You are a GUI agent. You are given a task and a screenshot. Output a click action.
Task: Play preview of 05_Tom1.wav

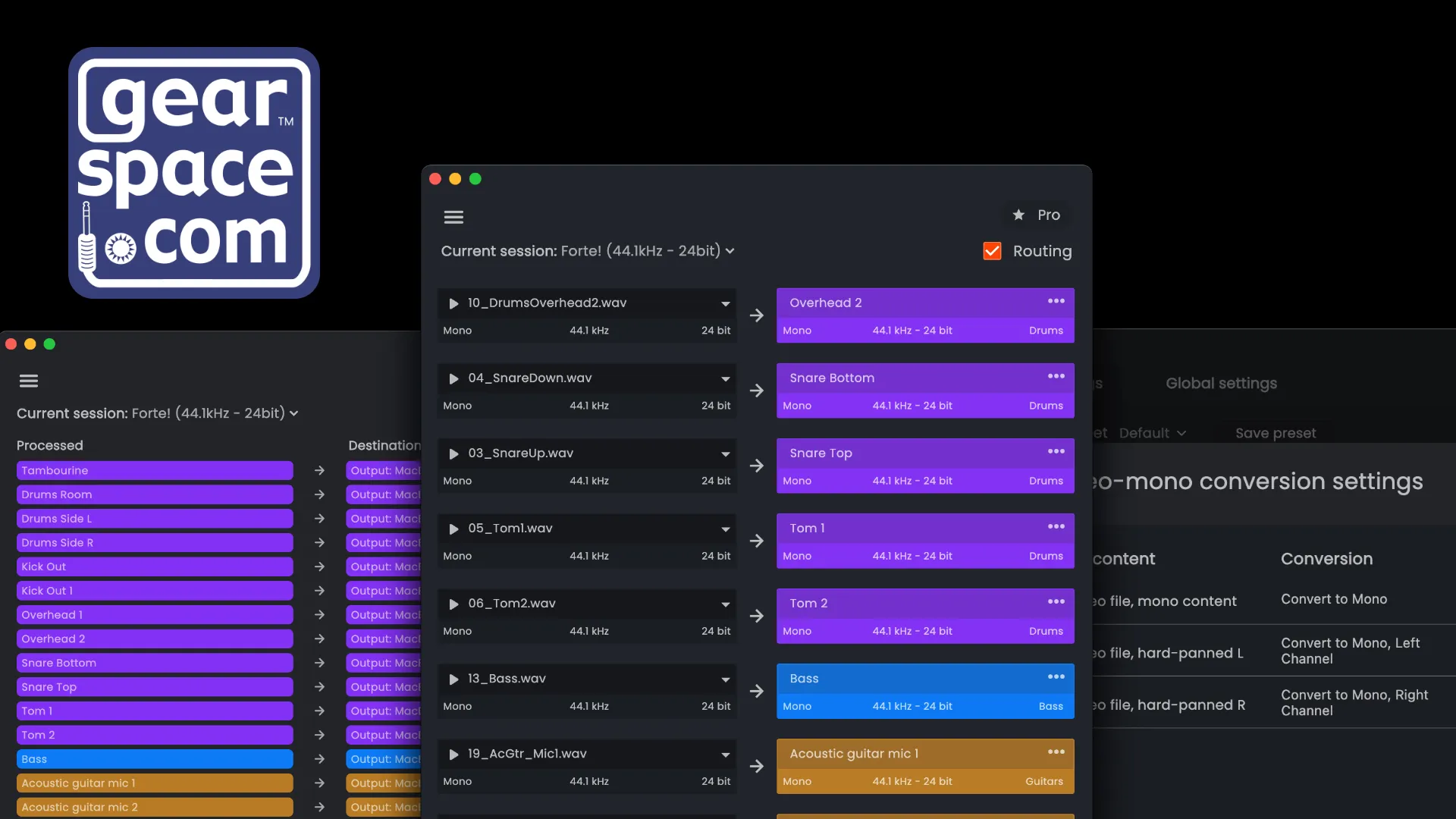(x=453, y=529)
